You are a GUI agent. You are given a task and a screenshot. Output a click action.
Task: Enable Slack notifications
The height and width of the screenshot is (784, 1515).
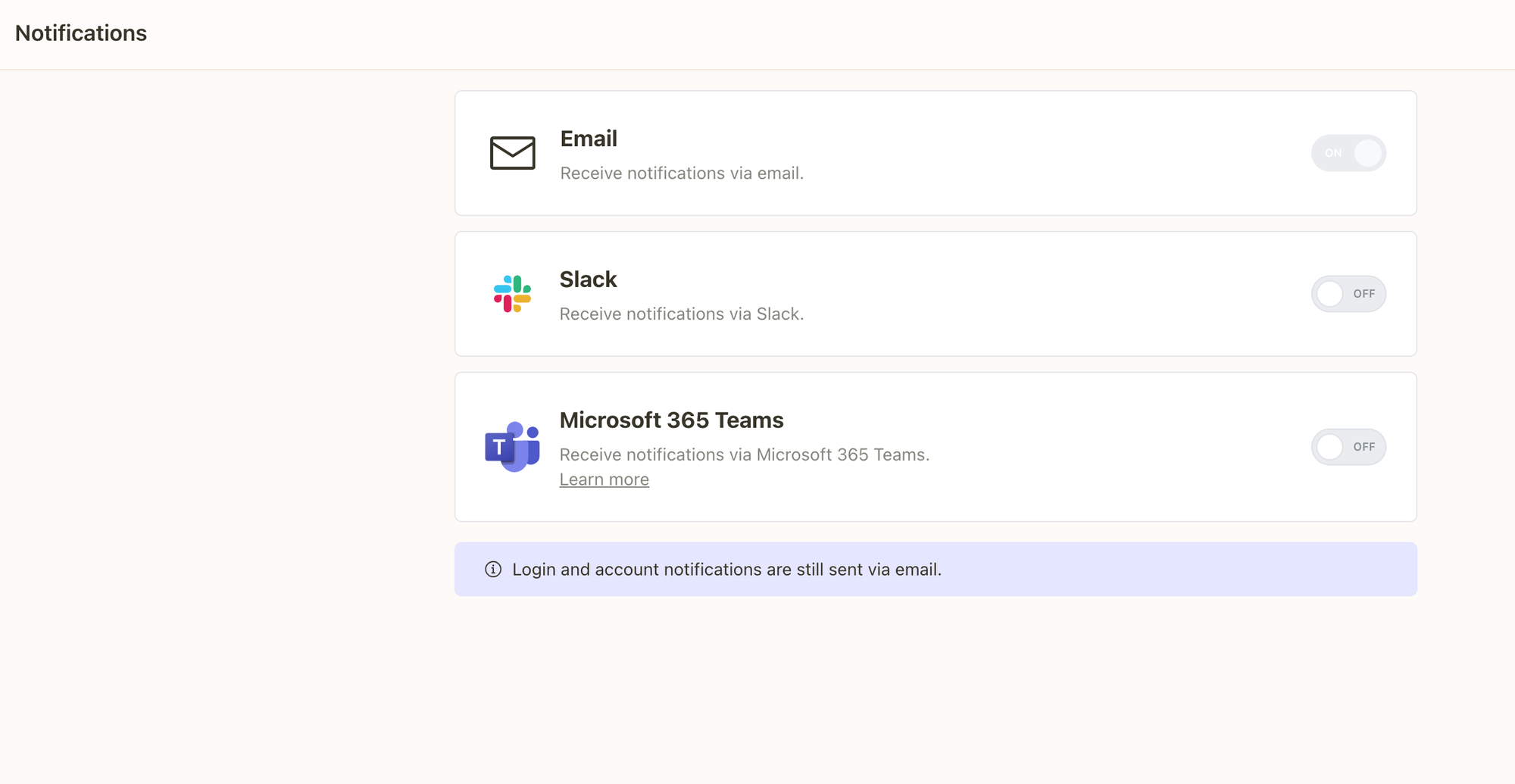click(1348, 293)
